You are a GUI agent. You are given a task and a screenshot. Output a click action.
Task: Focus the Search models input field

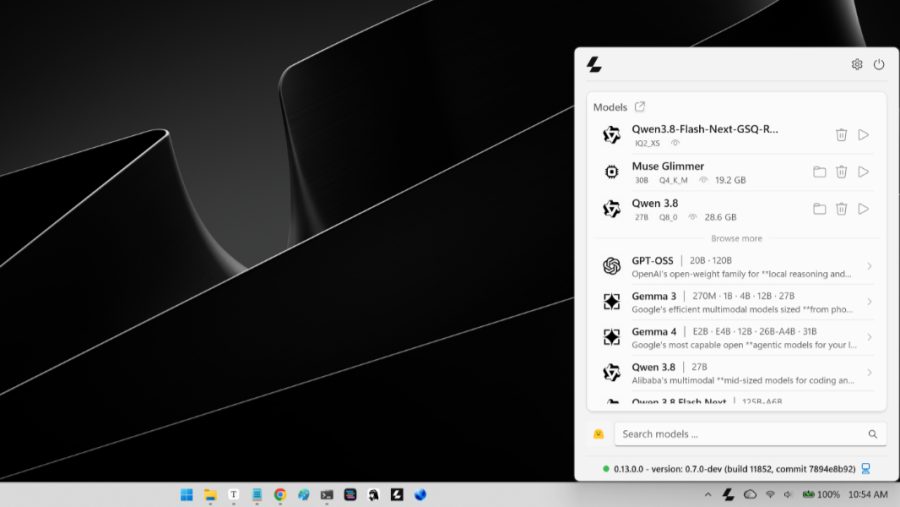coord(750,434)
